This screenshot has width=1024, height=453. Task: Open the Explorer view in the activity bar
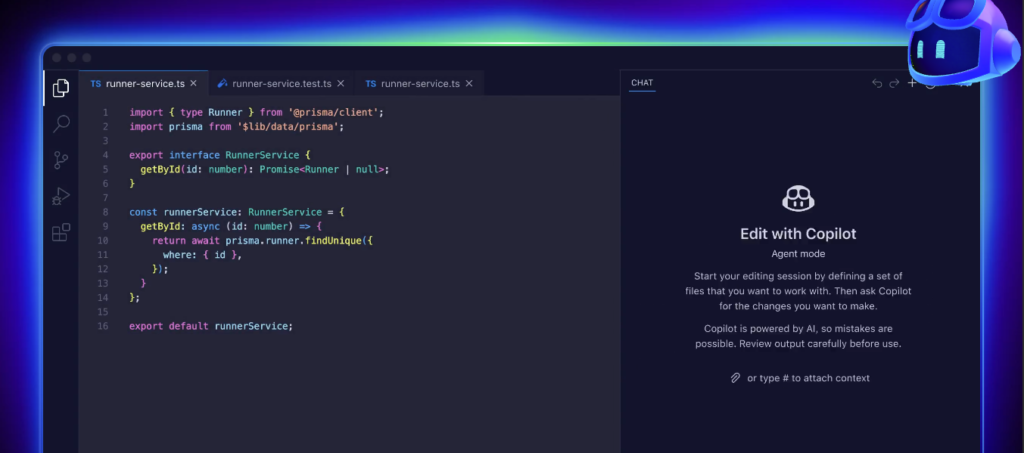(61, 88)
